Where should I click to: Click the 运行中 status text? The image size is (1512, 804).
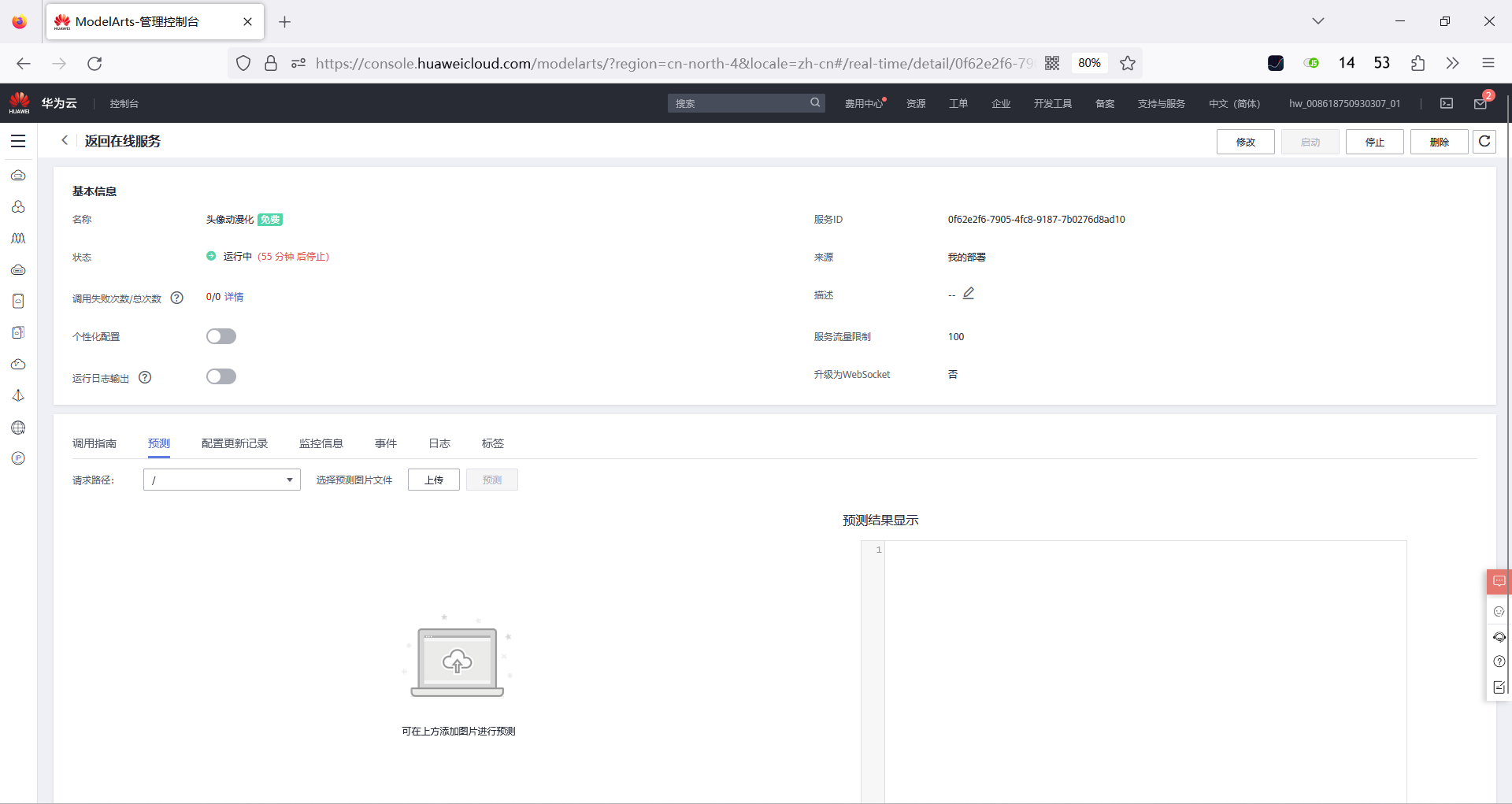pos(237,257)
